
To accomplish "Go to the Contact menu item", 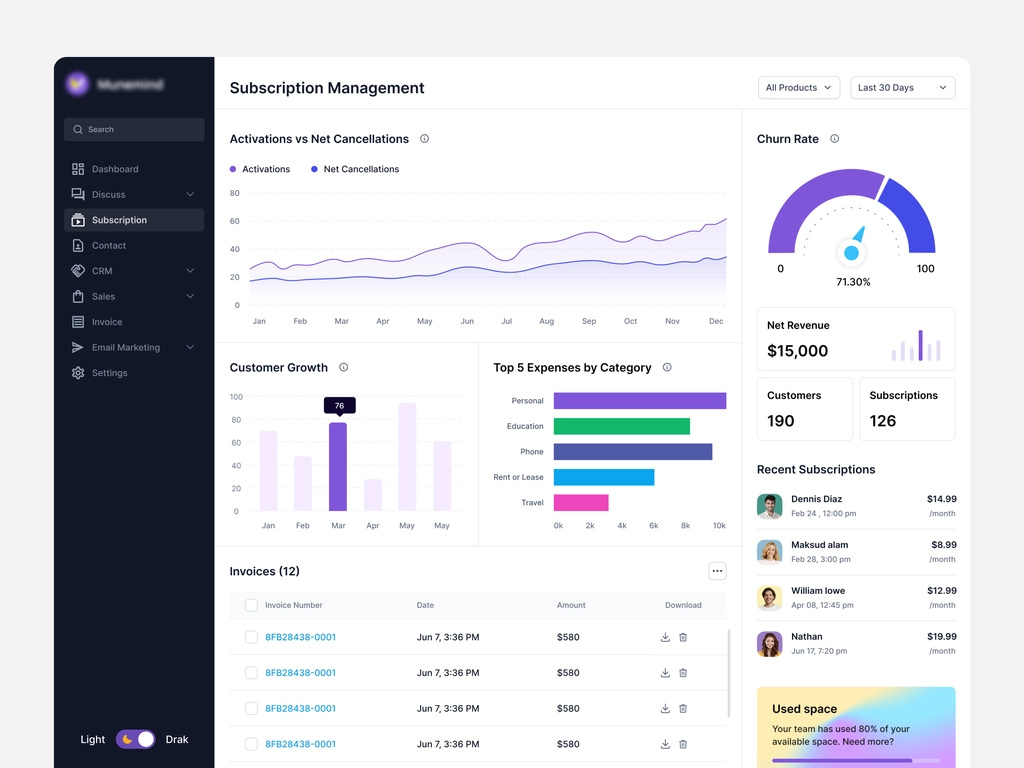I will (x=109, y=245).
